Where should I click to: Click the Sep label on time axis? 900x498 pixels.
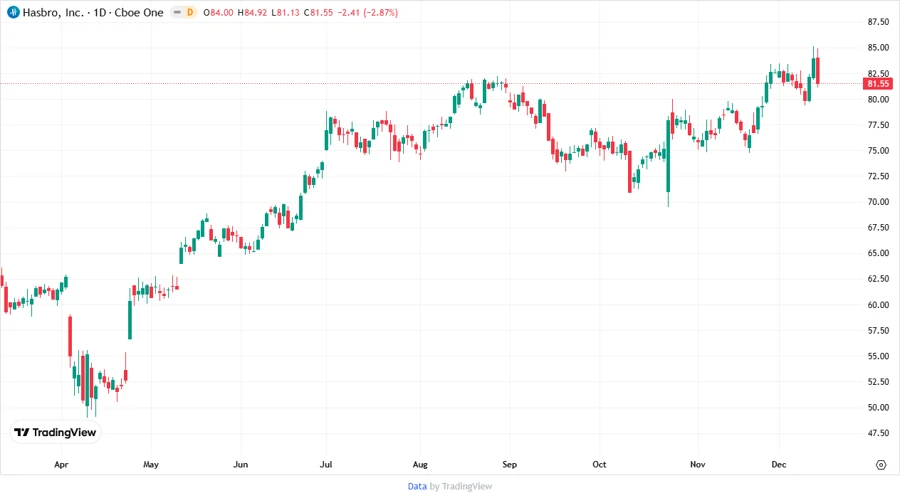pos(510,465)
